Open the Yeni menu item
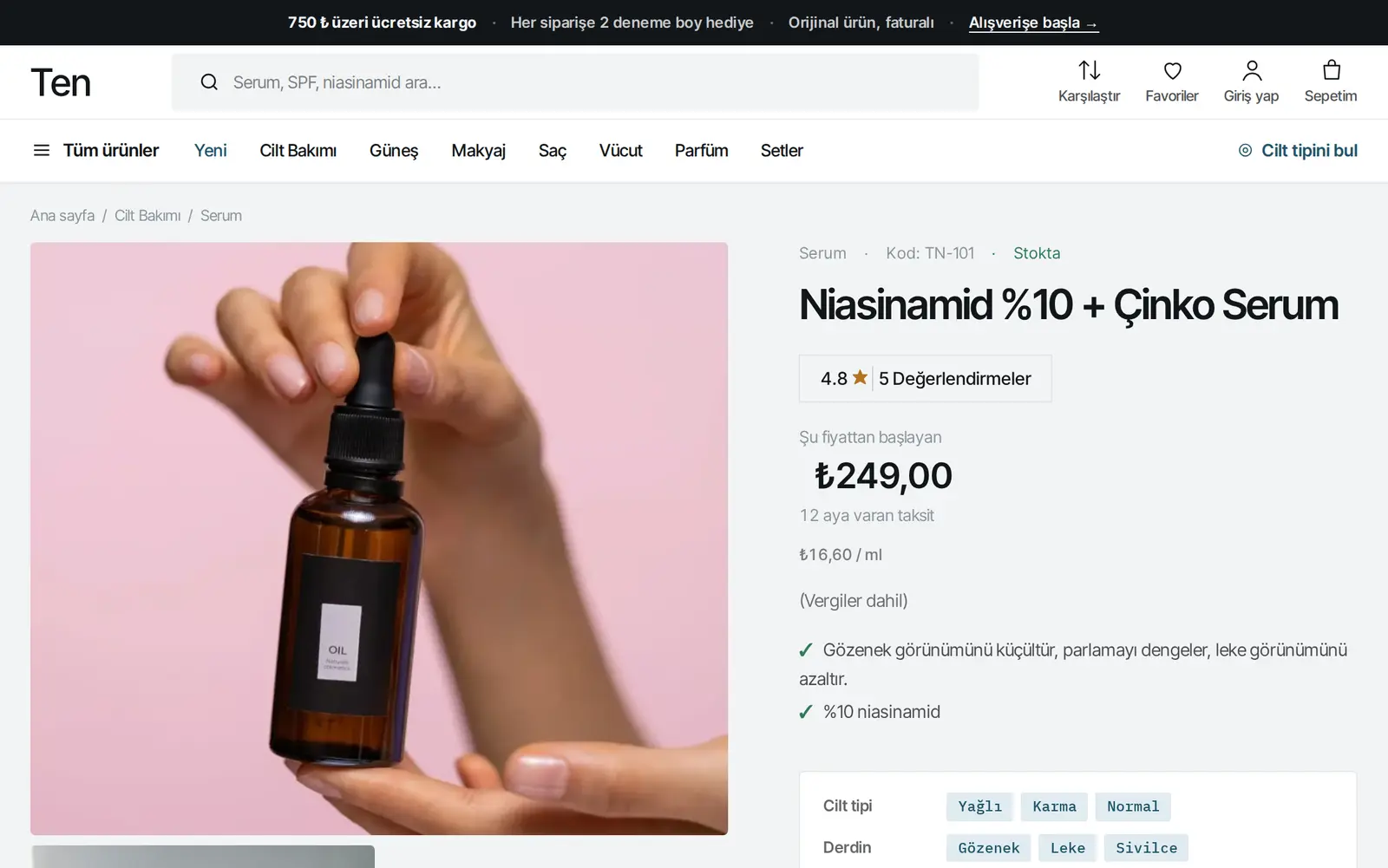1388x868 pixels. pos(211,150)
